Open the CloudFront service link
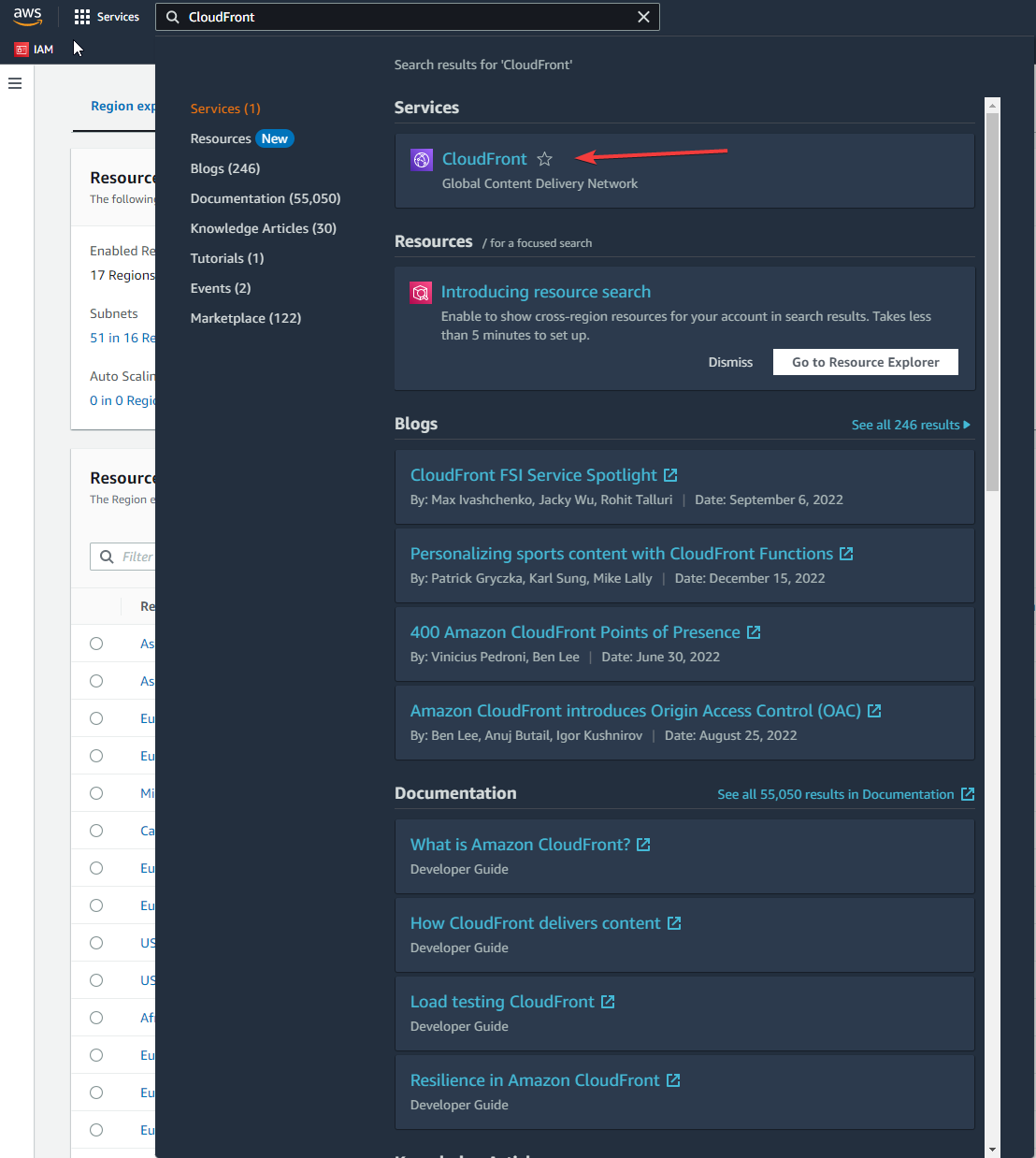The image size is (1036, 1158). pyautogui.click(x=484, y=159)
